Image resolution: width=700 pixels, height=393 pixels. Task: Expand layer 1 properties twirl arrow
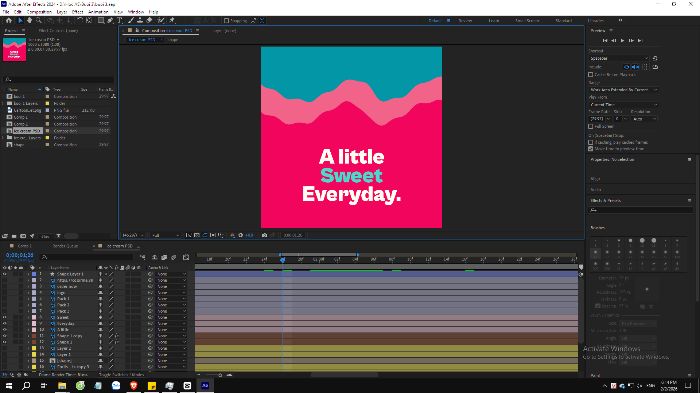[x=29, y=274]
